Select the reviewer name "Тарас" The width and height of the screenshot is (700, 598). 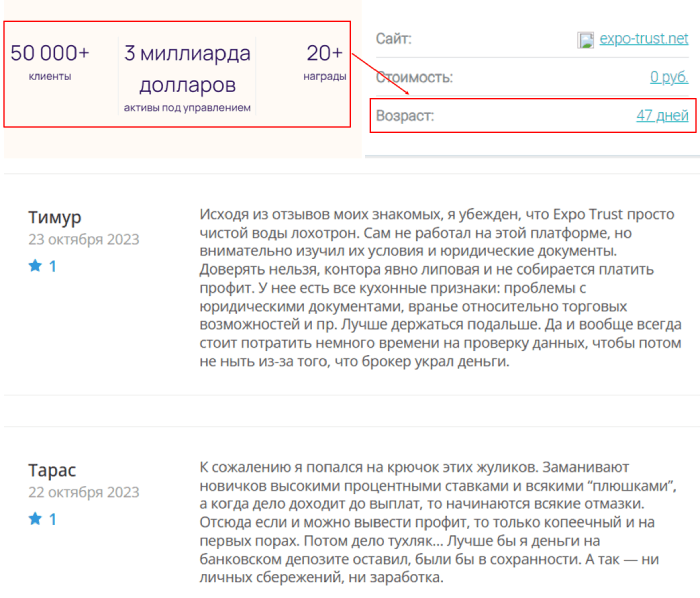(x=52, y=470)
